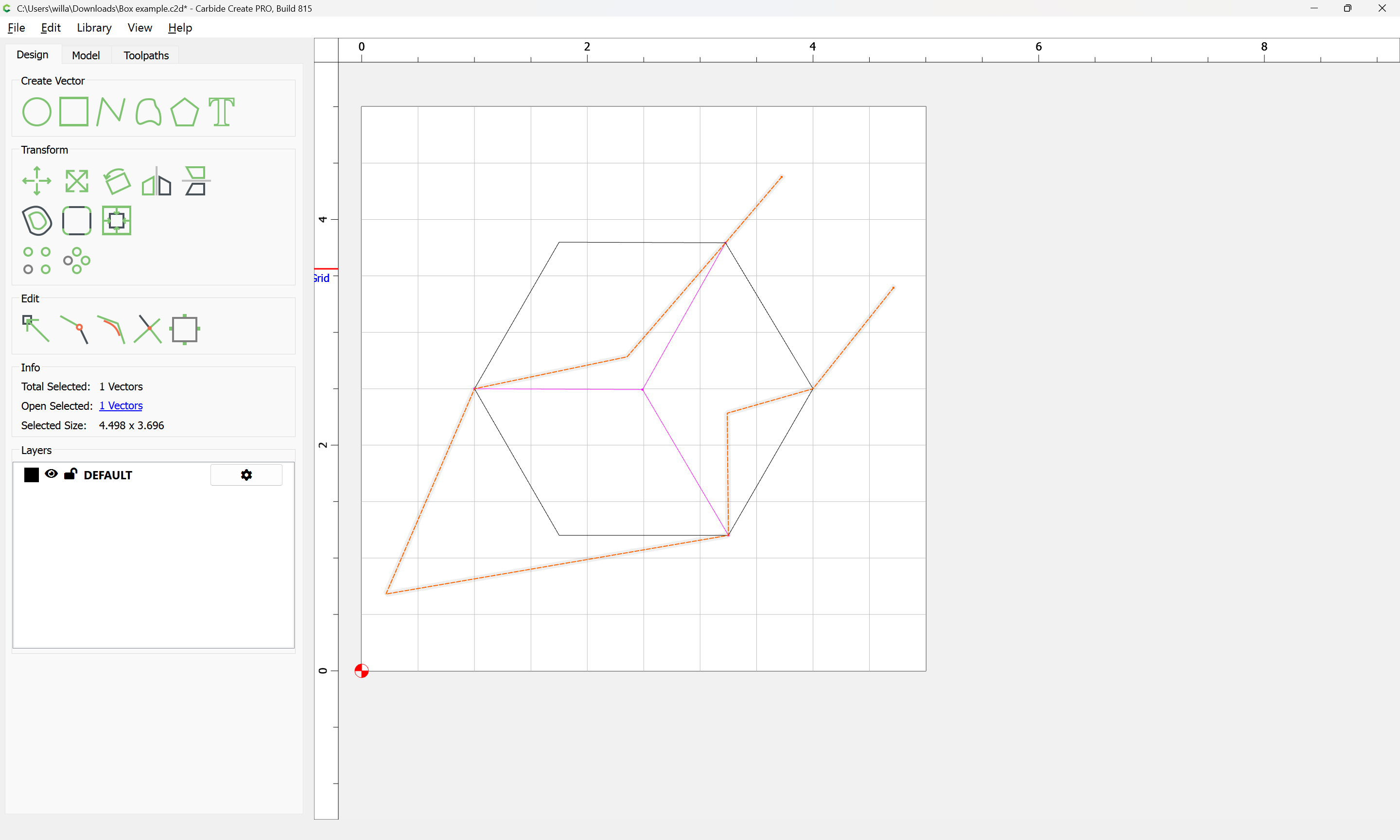
Task: Click the 'Selected Size:' label
Action: coord(54,426)
